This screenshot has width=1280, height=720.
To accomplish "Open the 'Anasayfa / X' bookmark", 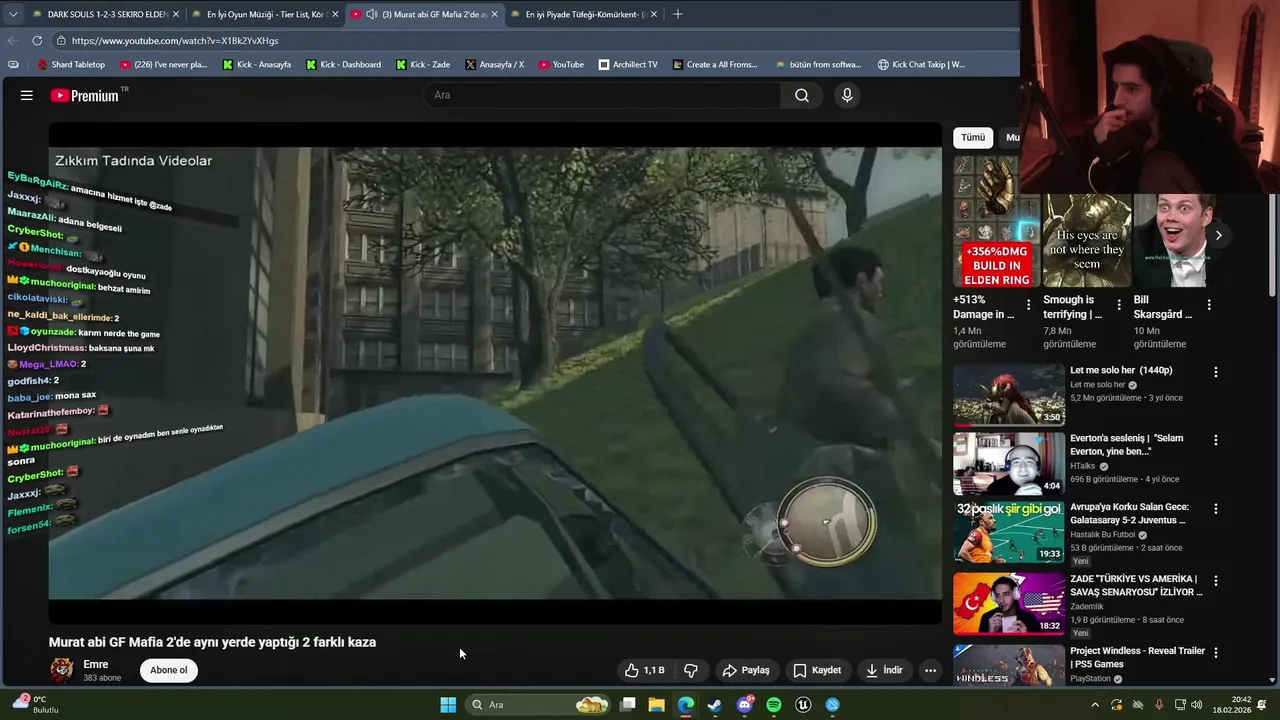I will (494, 64).
